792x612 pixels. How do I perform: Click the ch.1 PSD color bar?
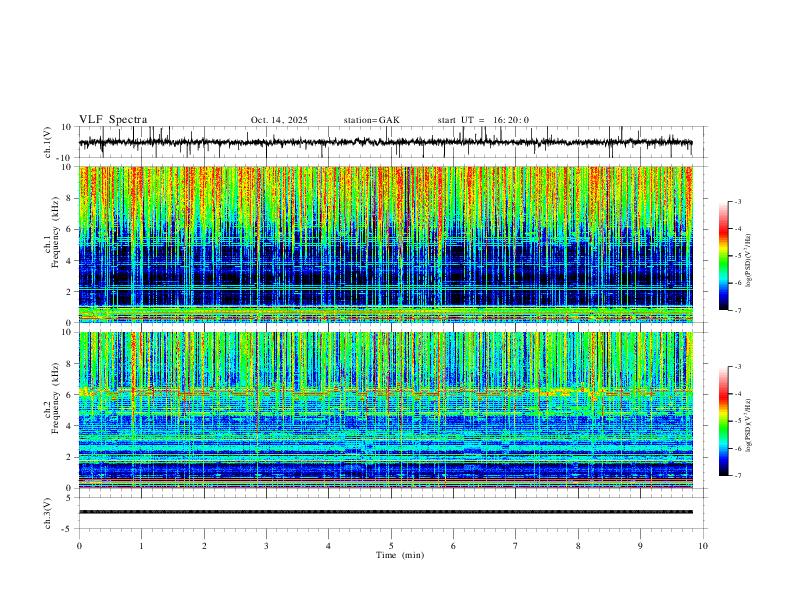(723, 255)
